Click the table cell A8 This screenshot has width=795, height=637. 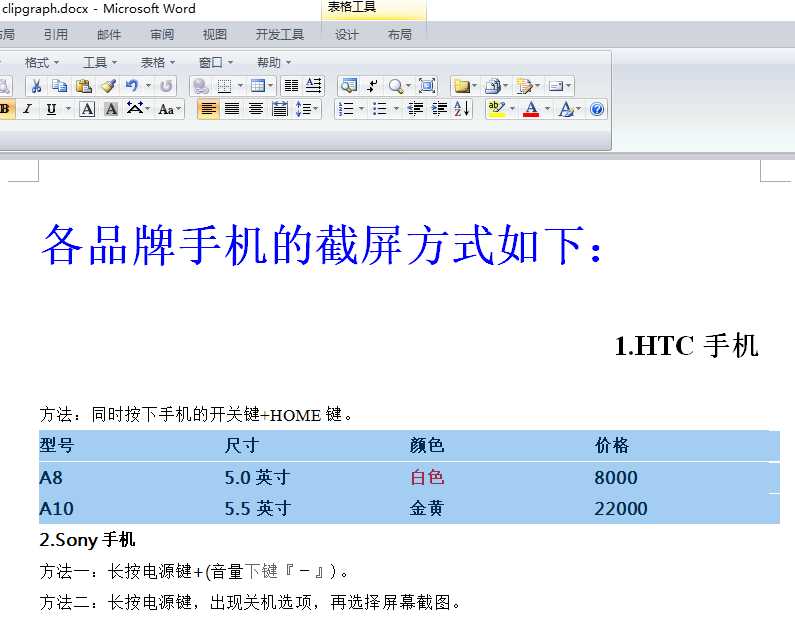pyautogui.click(x=51, y=477)
